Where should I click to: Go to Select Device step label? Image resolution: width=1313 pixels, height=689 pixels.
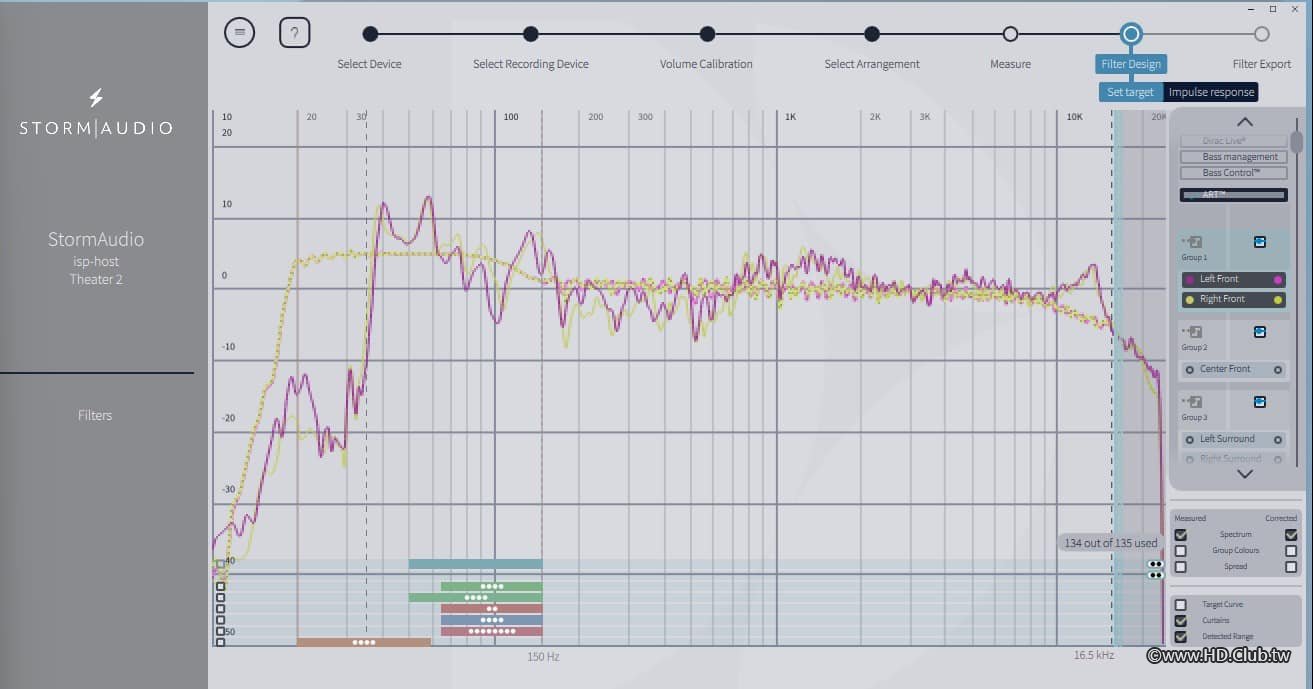pos(369,64)
